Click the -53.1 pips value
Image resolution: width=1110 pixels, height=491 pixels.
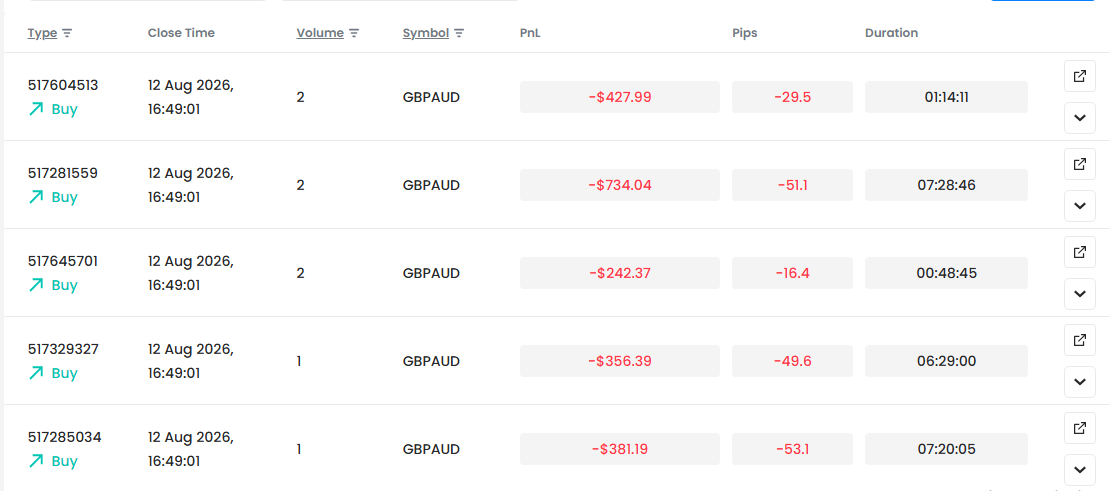793,449
